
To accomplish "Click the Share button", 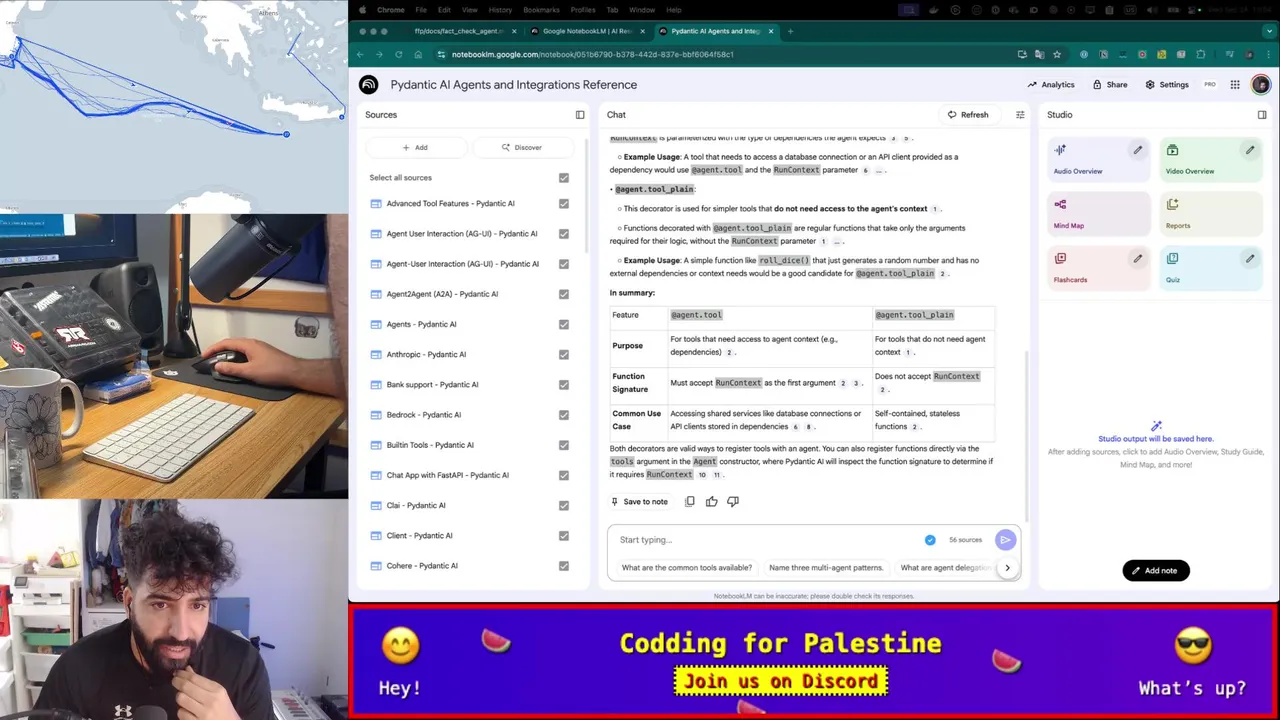I will point(1110,85).
